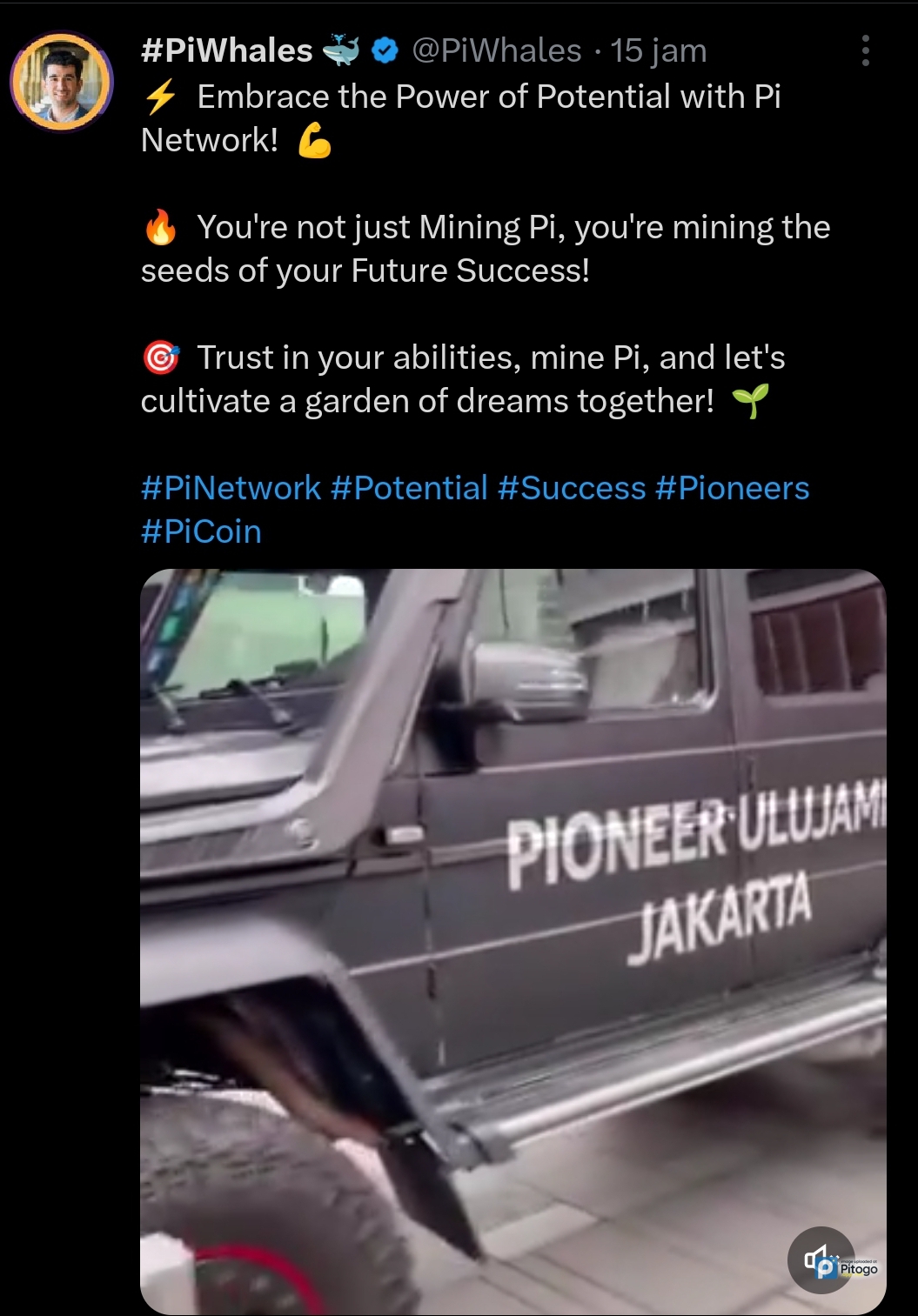Tap the blue verified badge
918x1316 pixels.
tap(385, 51)
